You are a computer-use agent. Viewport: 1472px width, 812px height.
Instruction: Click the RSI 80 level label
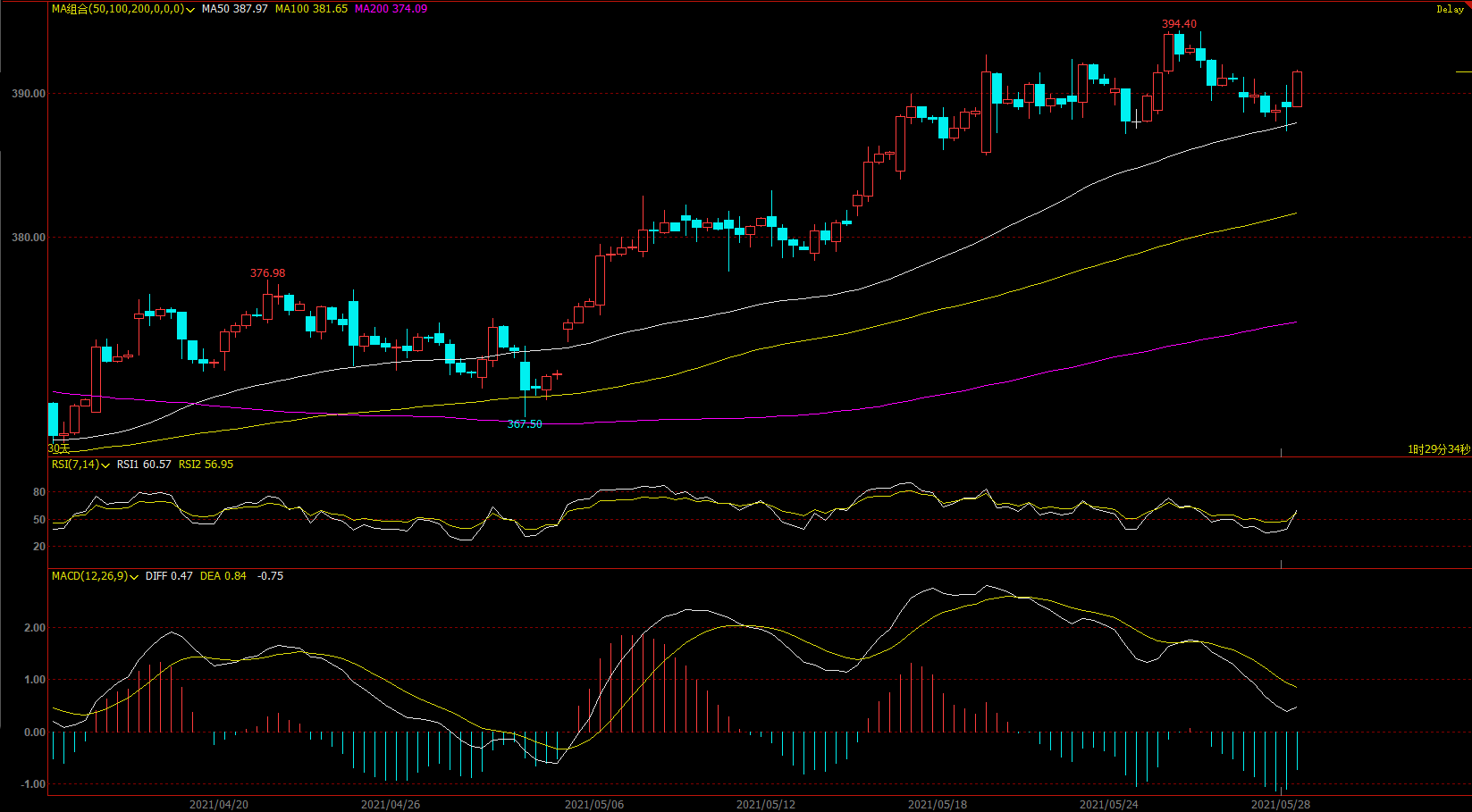click(39, 493)
